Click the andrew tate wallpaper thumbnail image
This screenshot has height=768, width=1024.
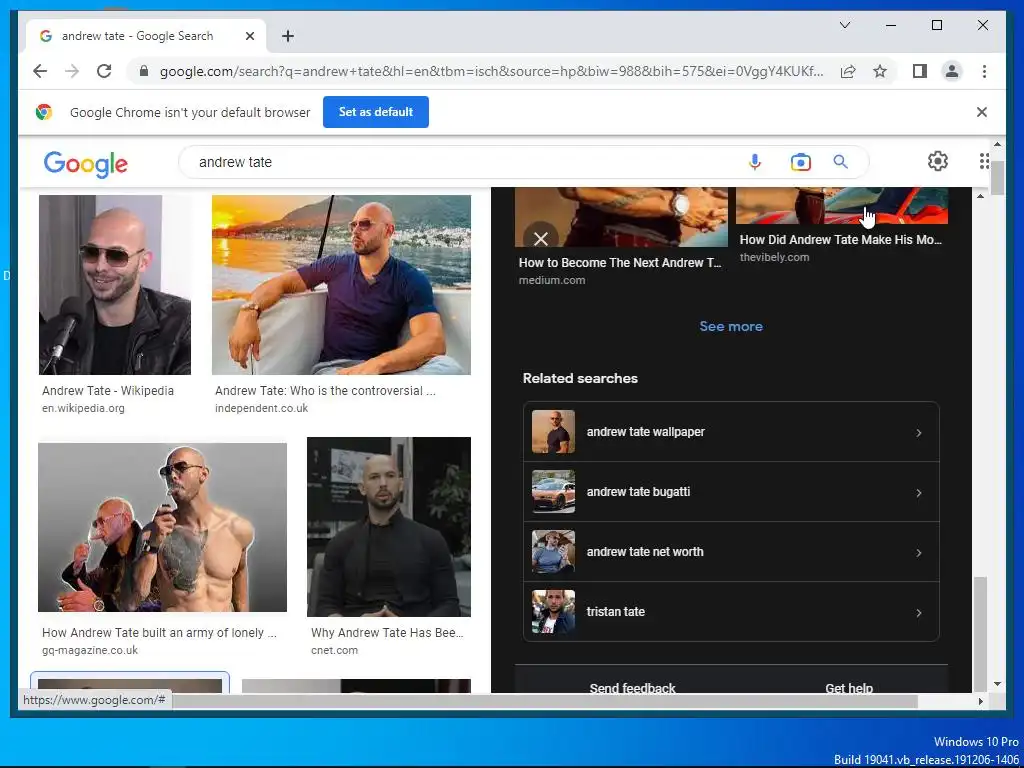point(553,432)
